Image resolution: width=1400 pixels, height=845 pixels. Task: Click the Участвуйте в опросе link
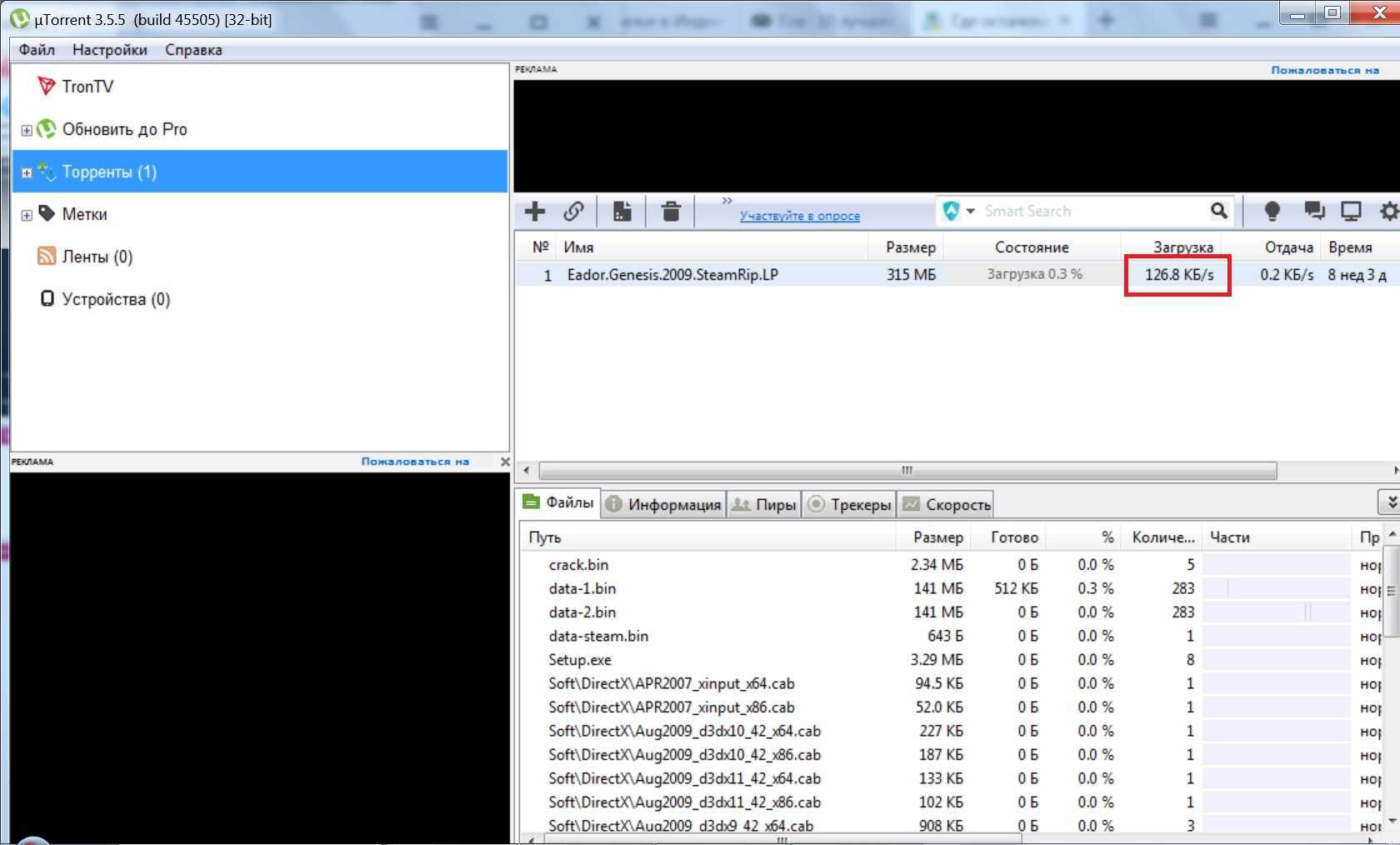coord(799,216)
